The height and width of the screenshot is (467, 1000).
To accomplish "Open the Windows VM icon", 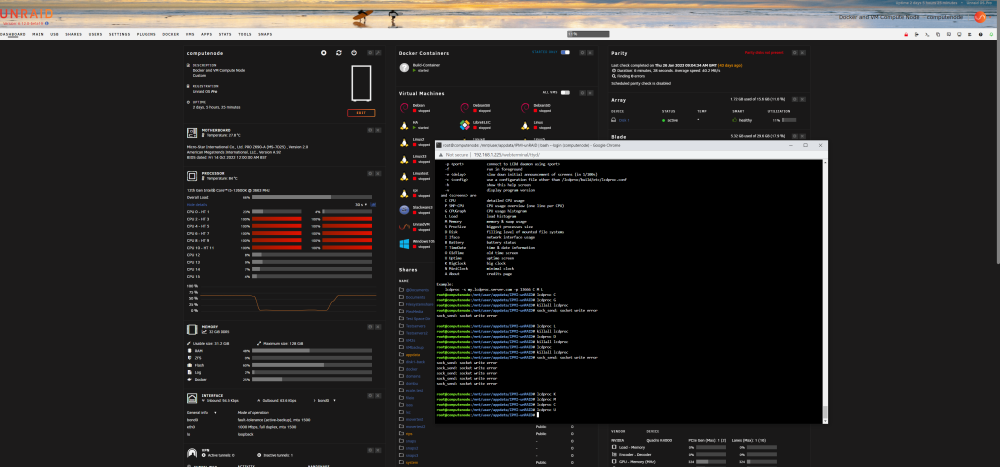I will (x=404, y=244).
